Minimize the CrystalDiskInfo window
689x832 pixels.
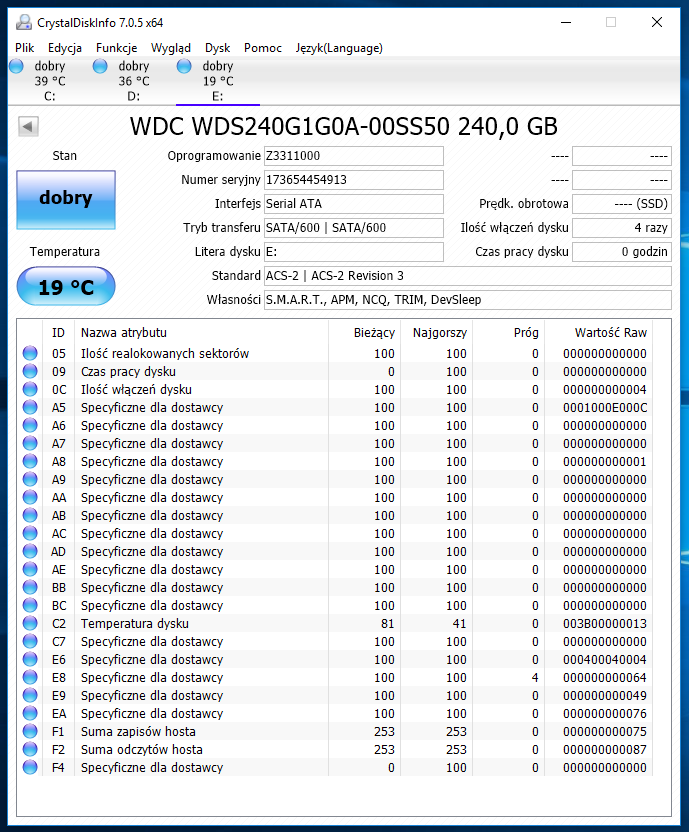(x=566, y=22)
